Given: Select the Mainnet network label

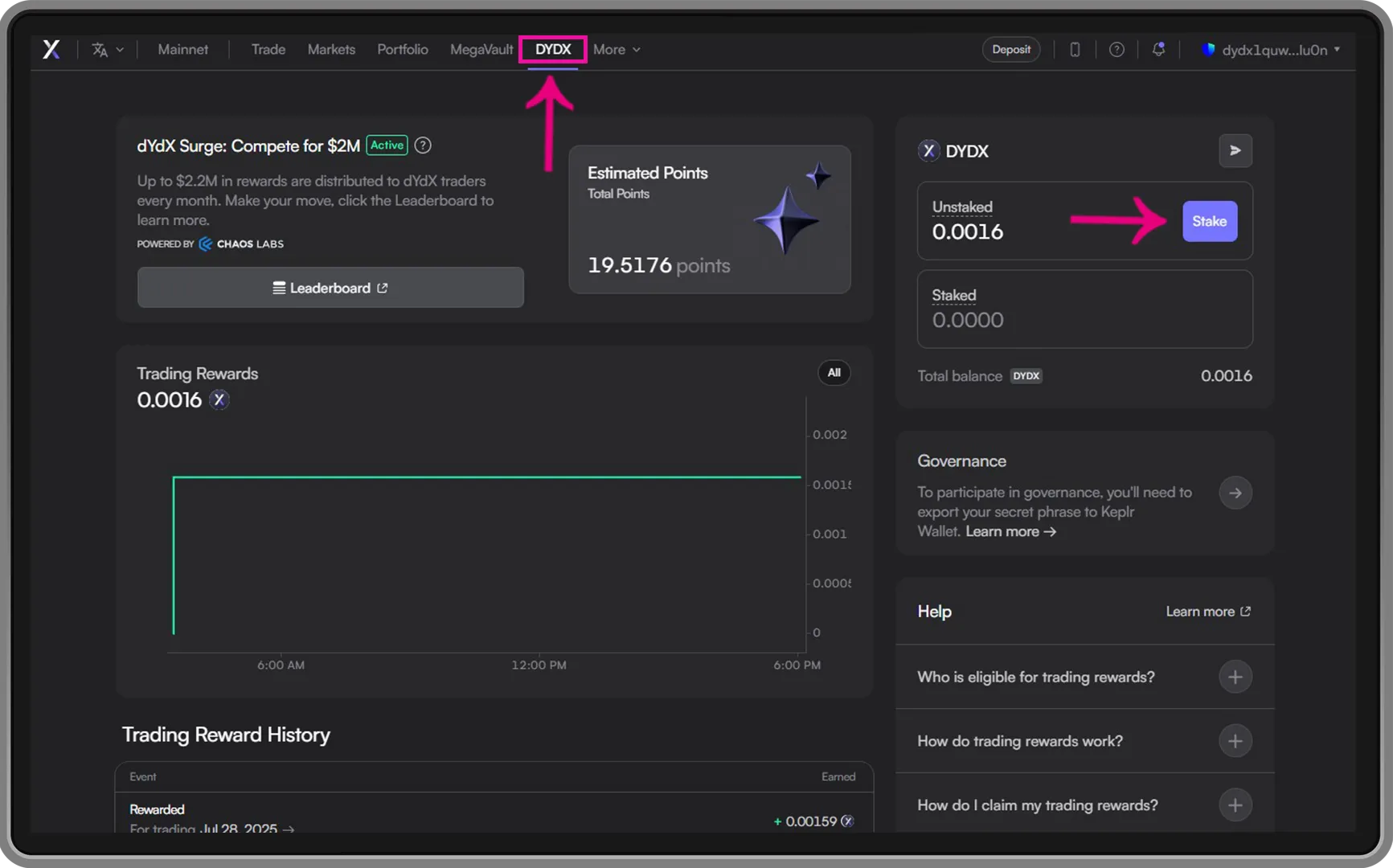Looking at the screenshot, I should (x=182, y=49).
